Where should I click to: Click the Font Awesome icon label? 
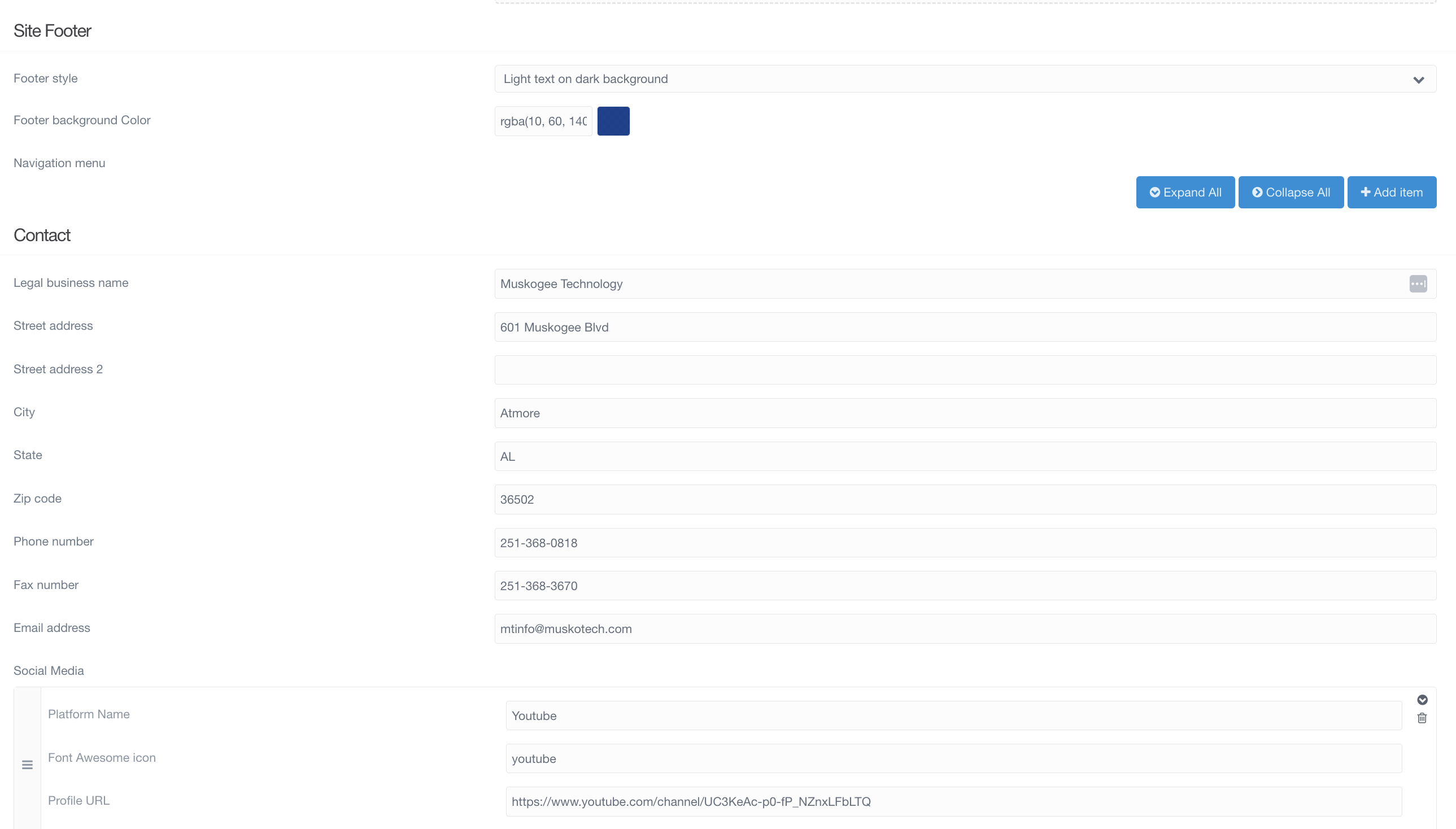pos(102,758)
